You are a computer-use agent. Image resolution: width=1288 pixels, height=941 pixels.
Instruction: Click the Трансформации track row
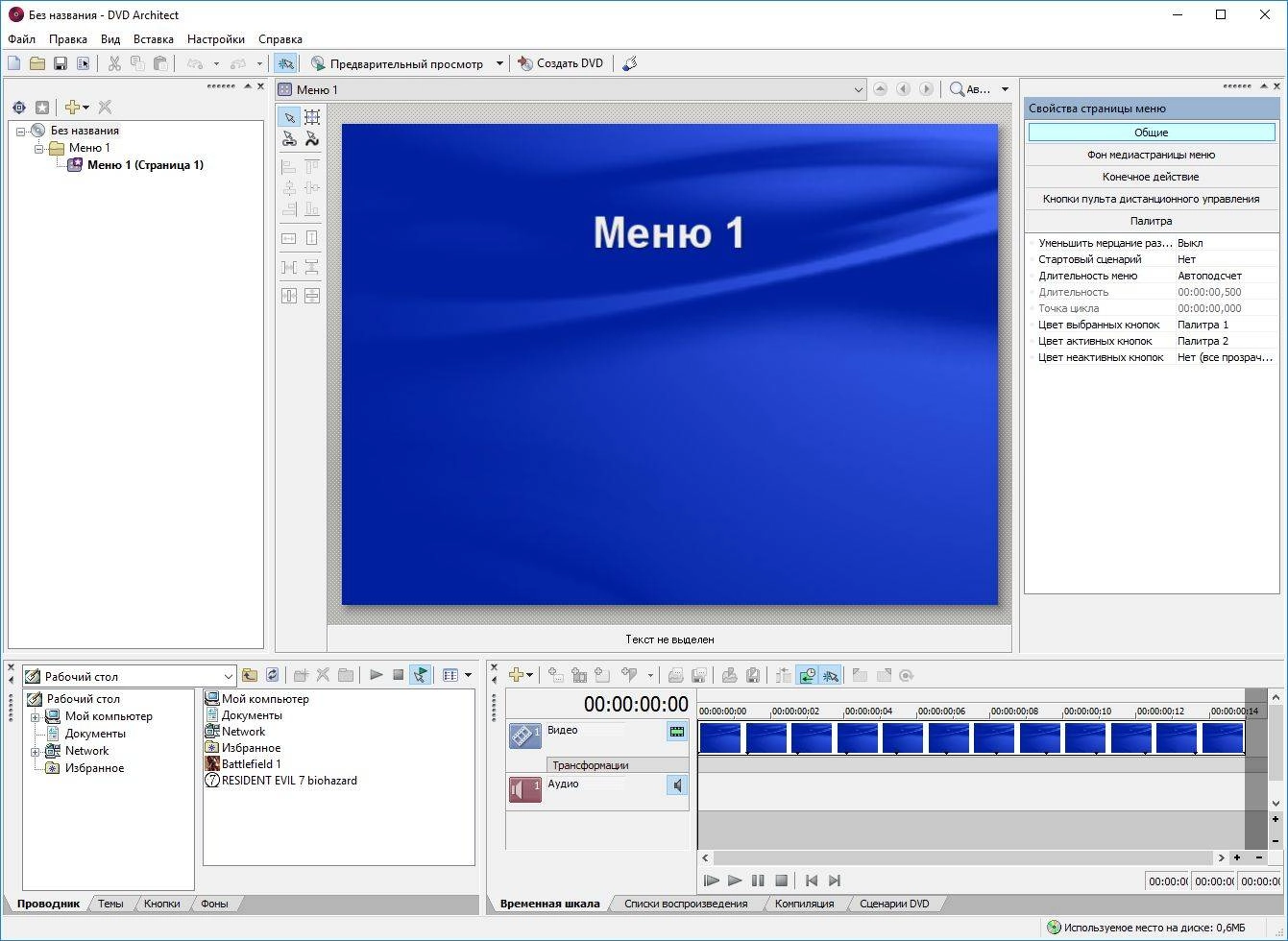[x=618, y=765]
